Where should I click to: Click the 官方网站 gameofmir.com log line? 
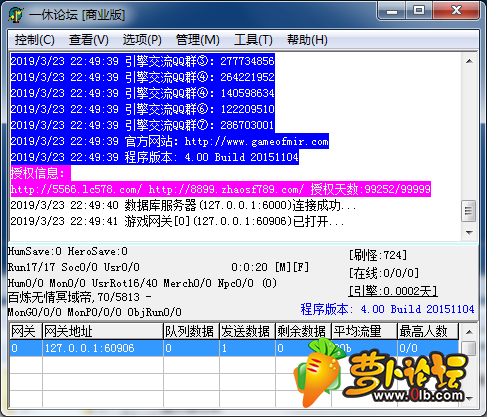170,141
